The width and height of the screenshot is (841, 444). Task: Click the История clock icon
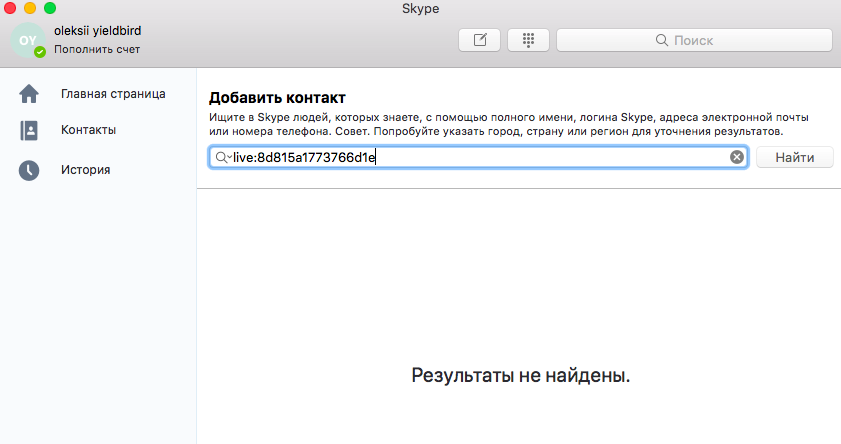click(29, 171)
